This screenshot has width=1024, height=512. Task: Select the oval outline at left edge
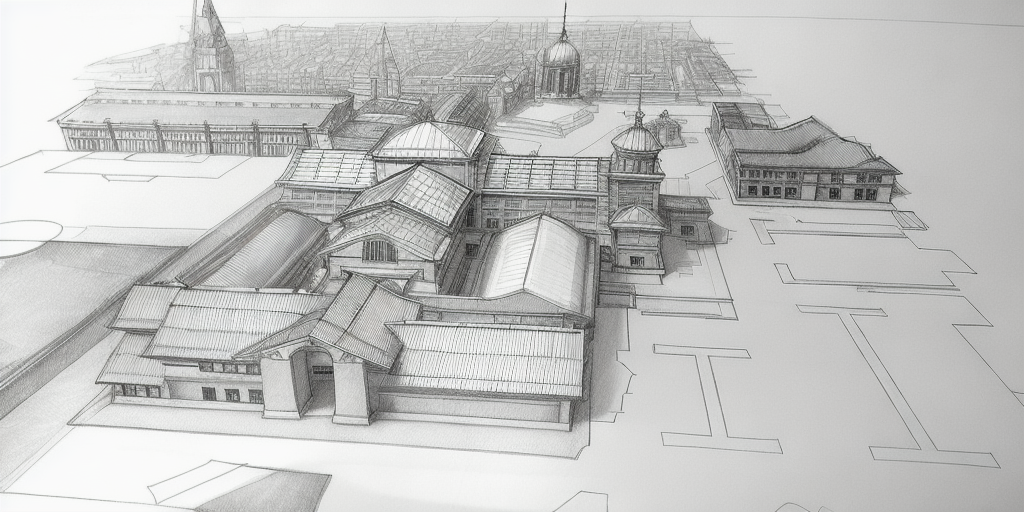click(25, 237)
